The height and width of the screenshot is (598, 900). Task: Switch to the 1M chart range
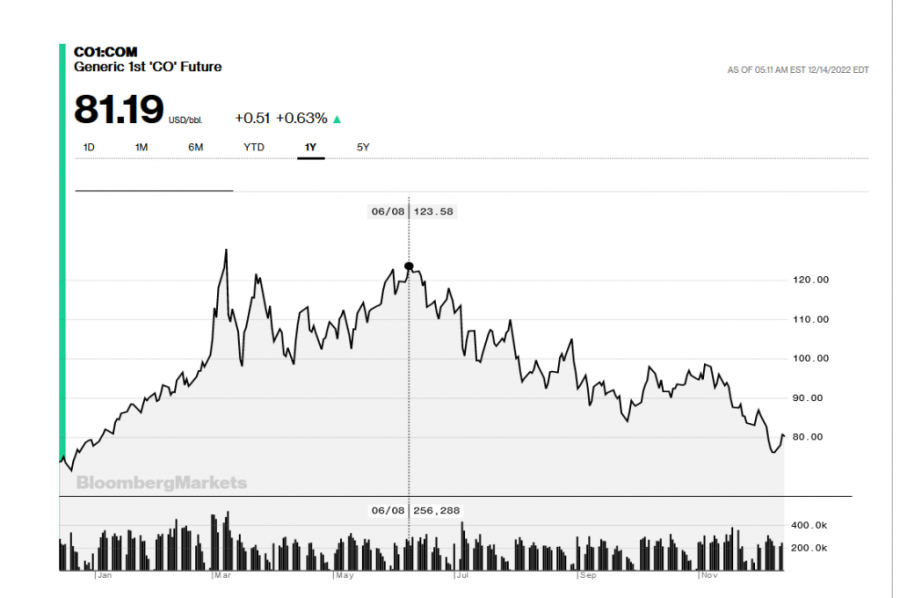point(142,147)
